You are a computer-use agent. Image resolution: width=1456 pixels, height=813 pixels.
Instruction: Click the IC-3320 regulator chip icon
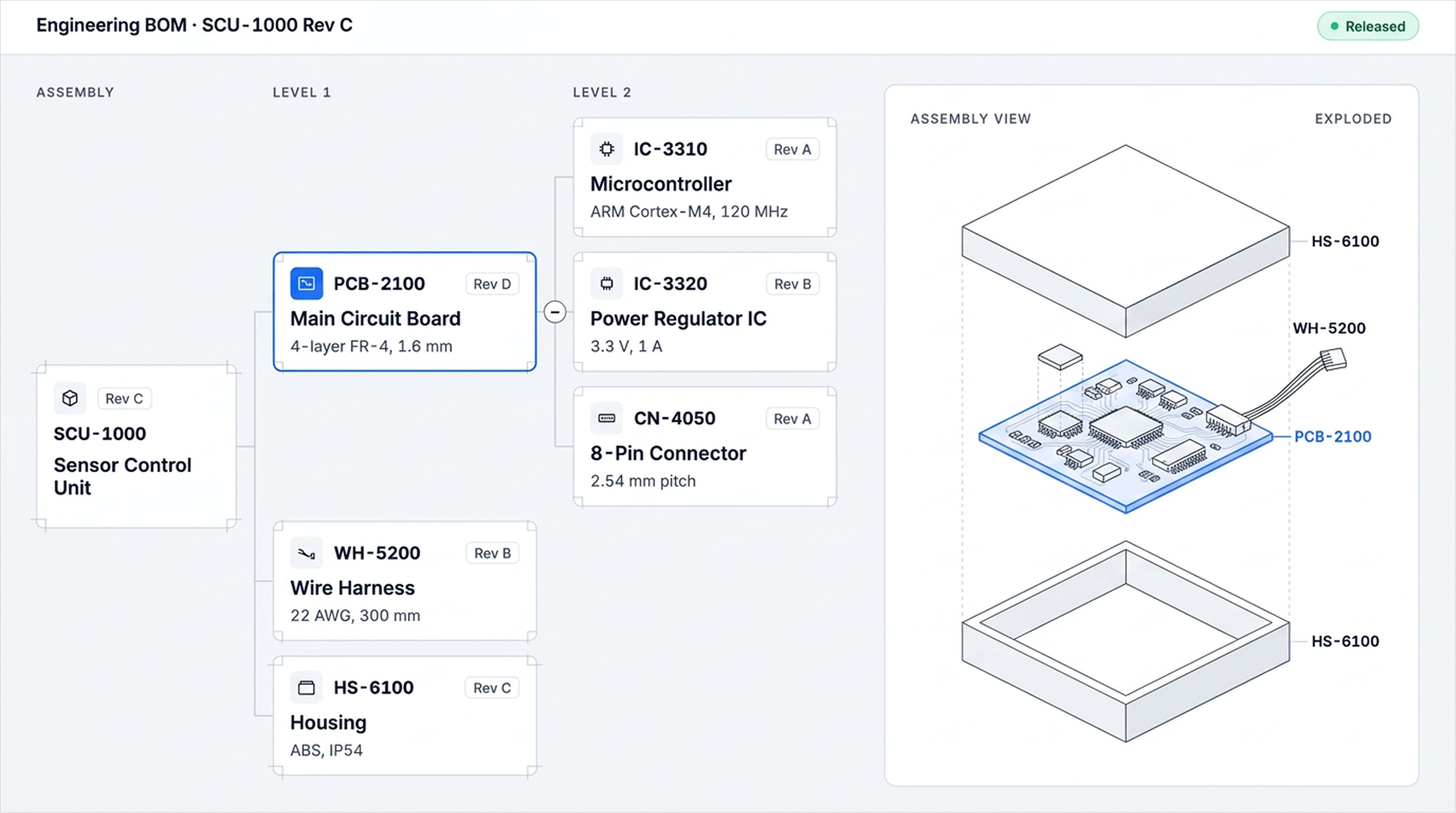point(606,283)
